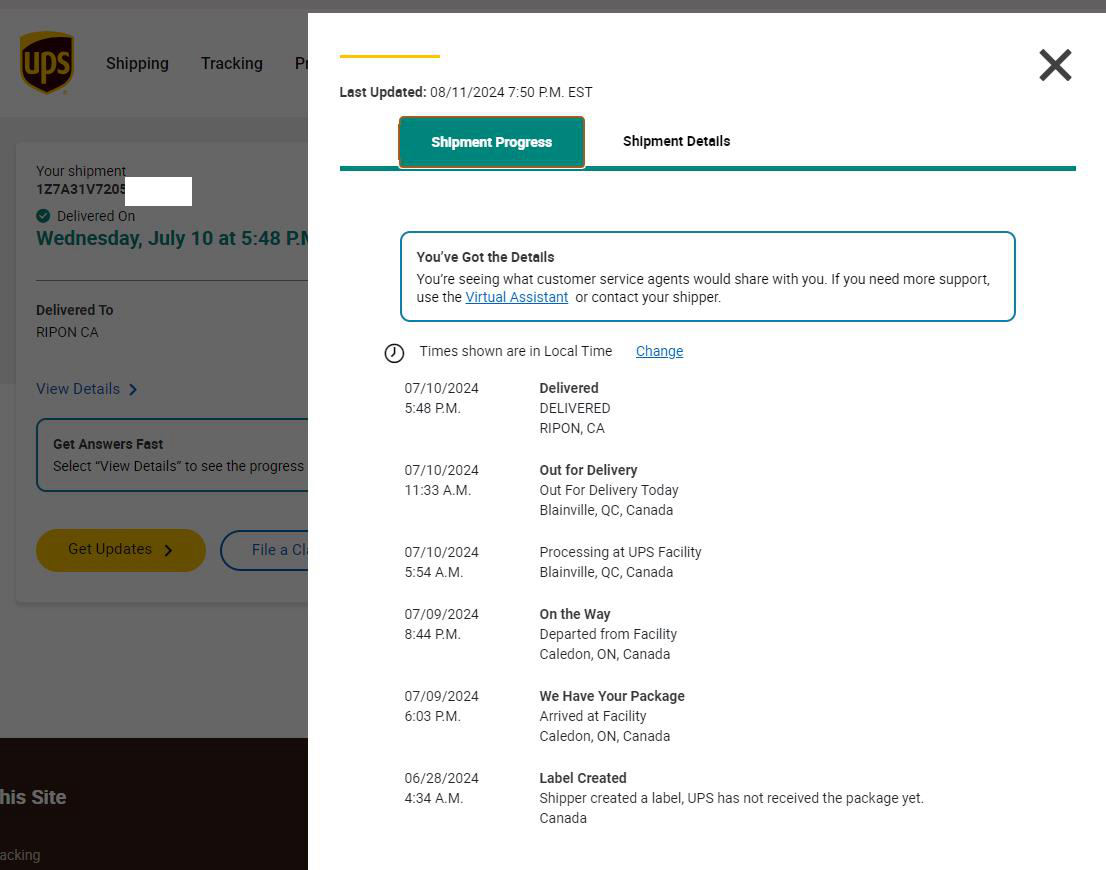1106x870 pixels.
Task: Select the 11:33 A.M. timestamp
Action: [x=437, y=490]
